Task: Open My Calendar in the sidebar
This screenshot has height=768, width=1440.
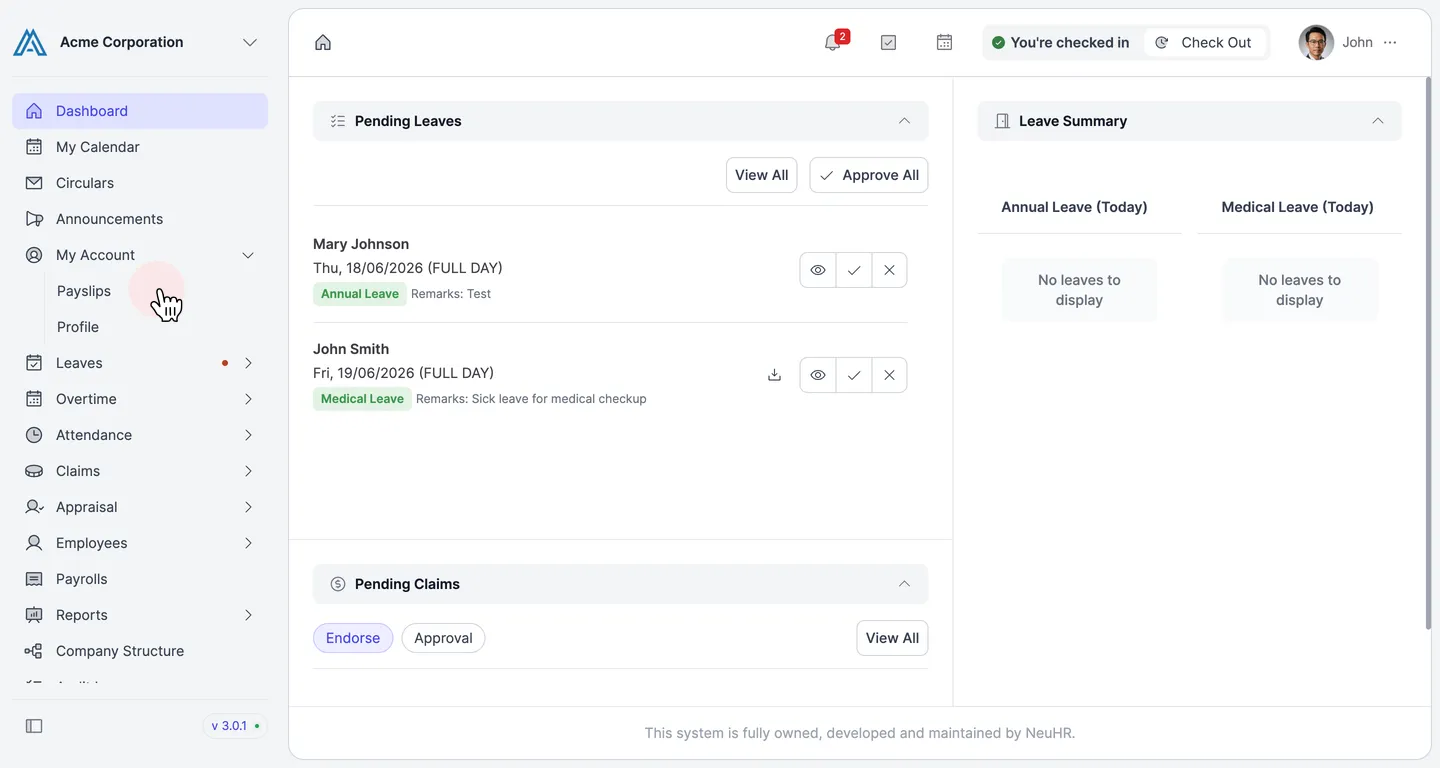Action: pos(140,147)
